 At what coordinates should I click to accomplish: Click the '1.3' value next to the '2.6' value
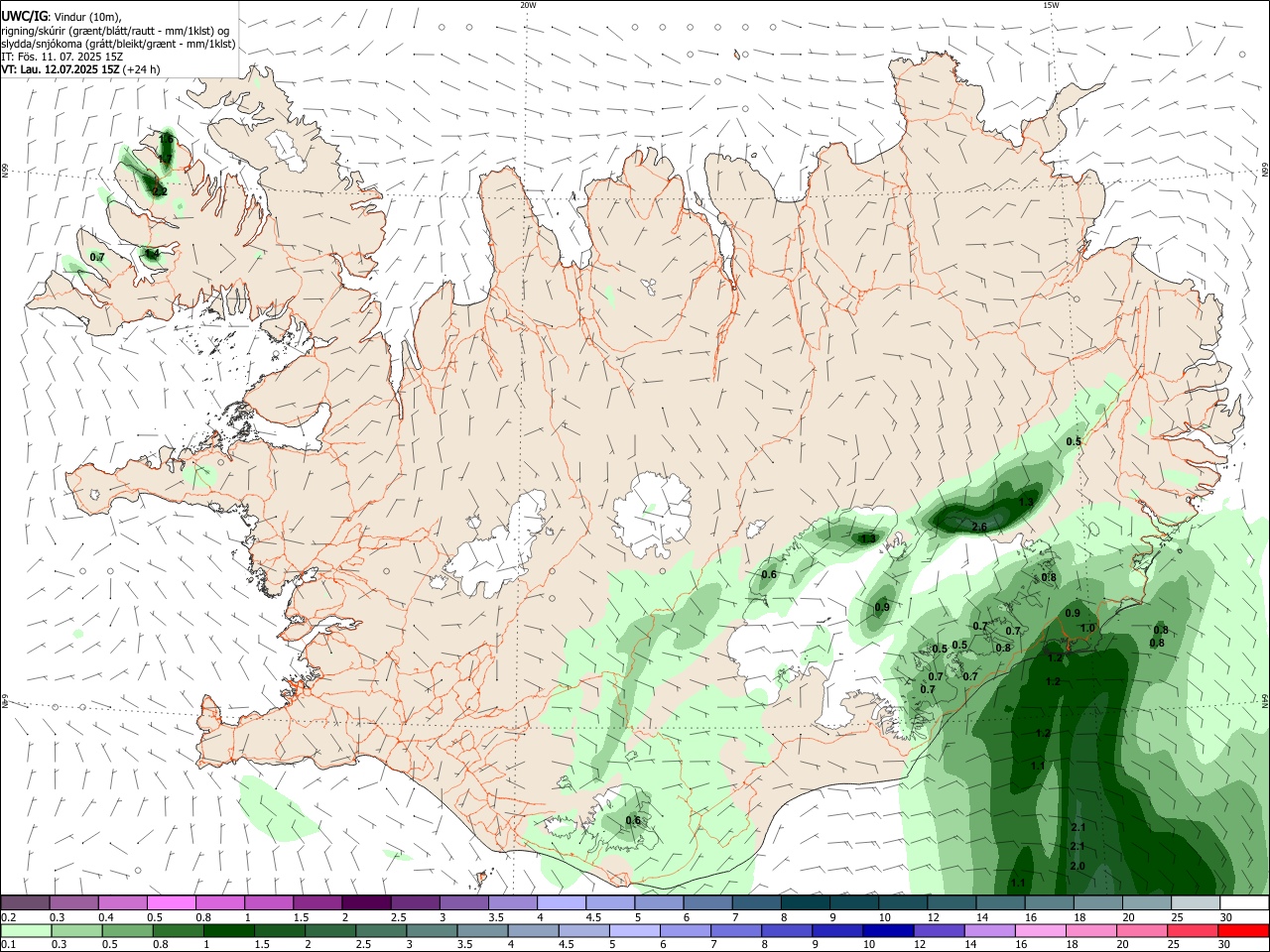[1026, 503]
